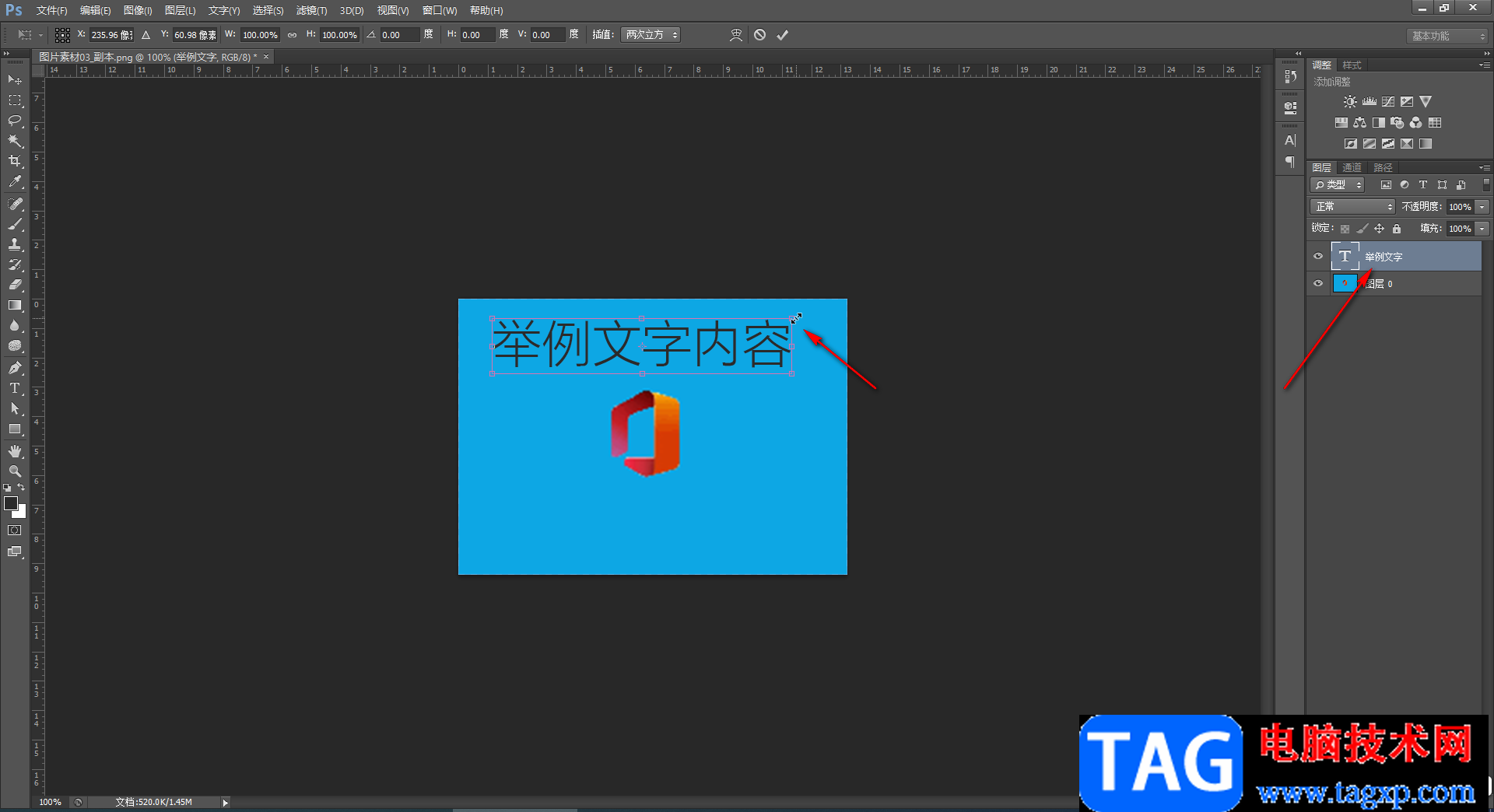Select the Pen tool
This screenshot has width=1494, height=812.
(15, 368)
